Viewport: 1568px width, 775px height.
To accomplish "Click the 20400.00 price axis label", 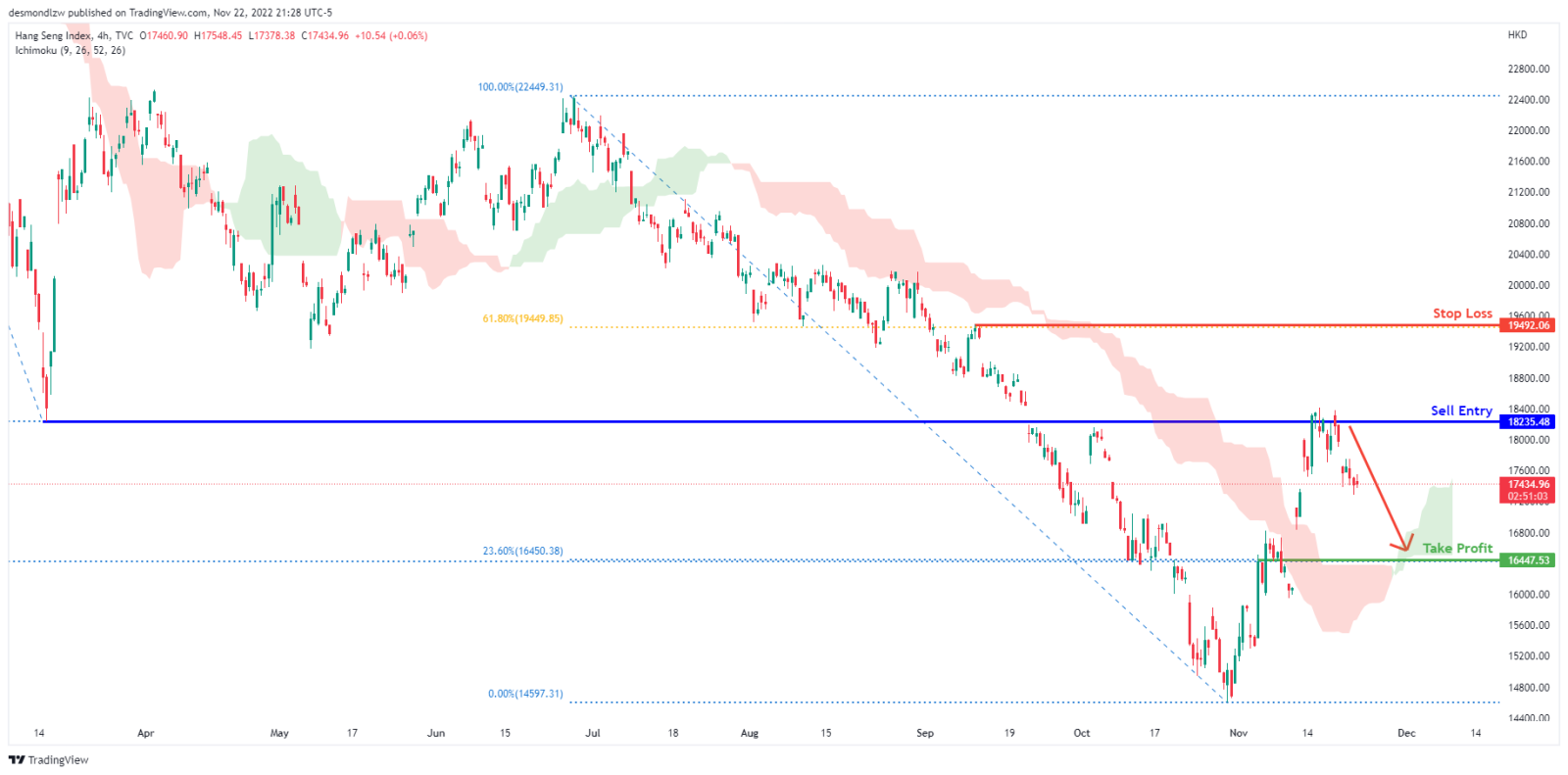I will [x=1529, y=255].
